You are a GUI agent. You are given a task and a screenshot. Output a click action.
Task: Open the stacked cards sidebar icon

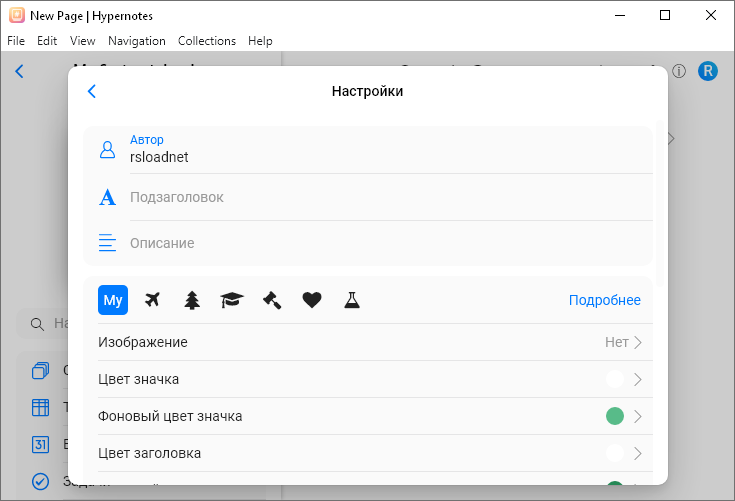click(x=40, y=371)
